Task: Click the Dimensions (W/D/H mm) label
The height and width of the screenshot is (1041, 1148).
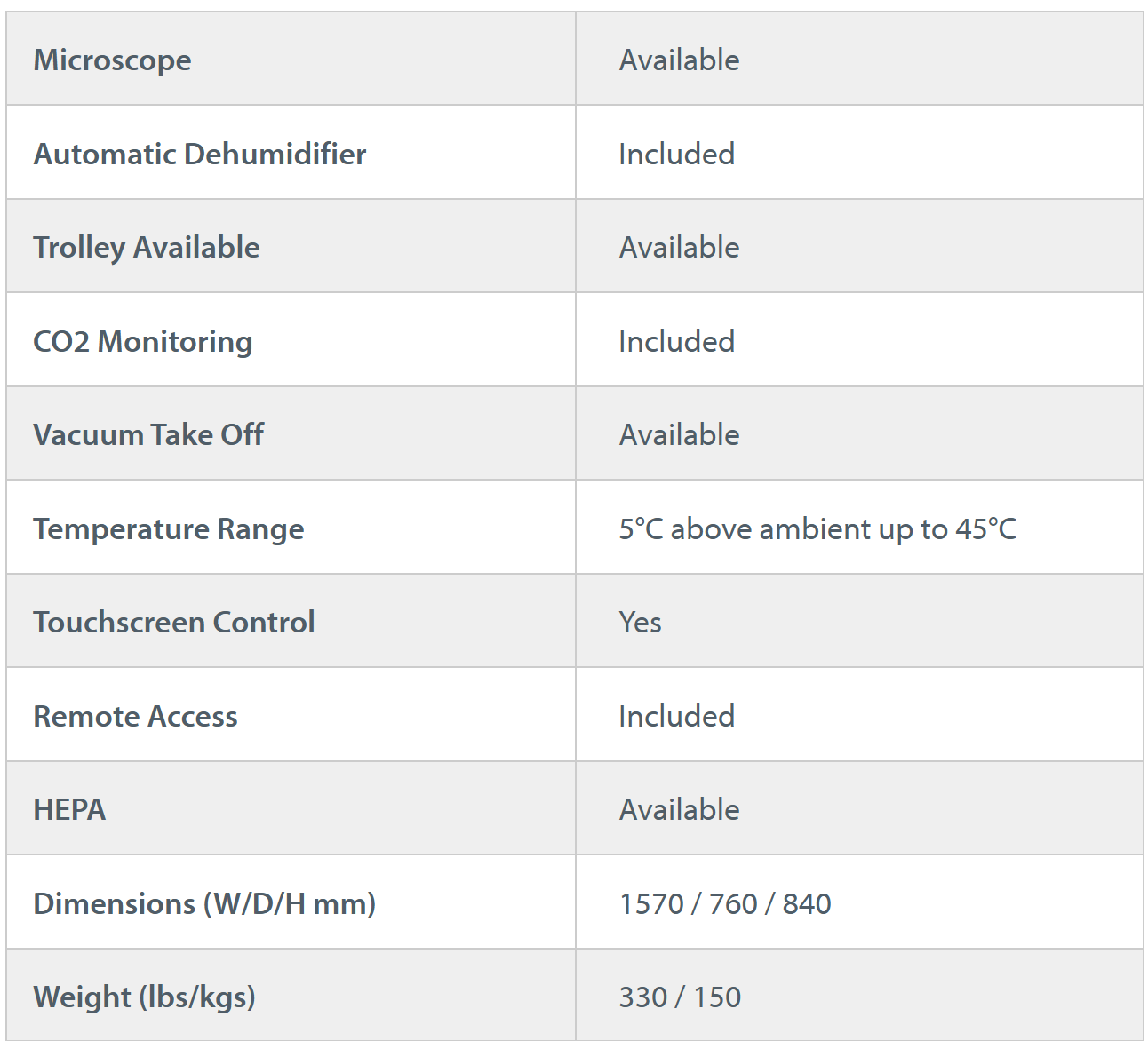Action: point(204,904)
